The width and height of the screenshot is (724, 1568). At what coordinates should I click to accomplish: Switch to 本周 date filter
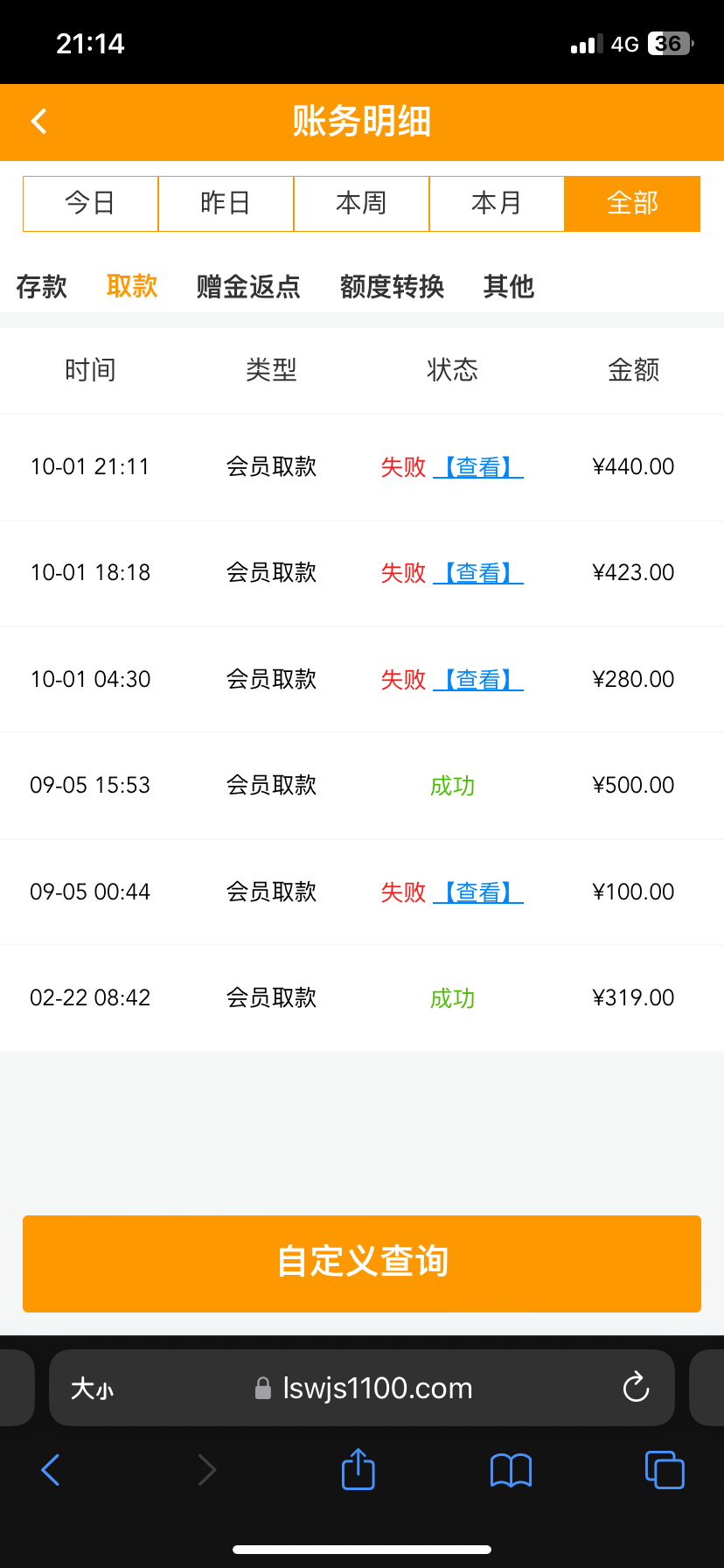click(x=361, y=204)
